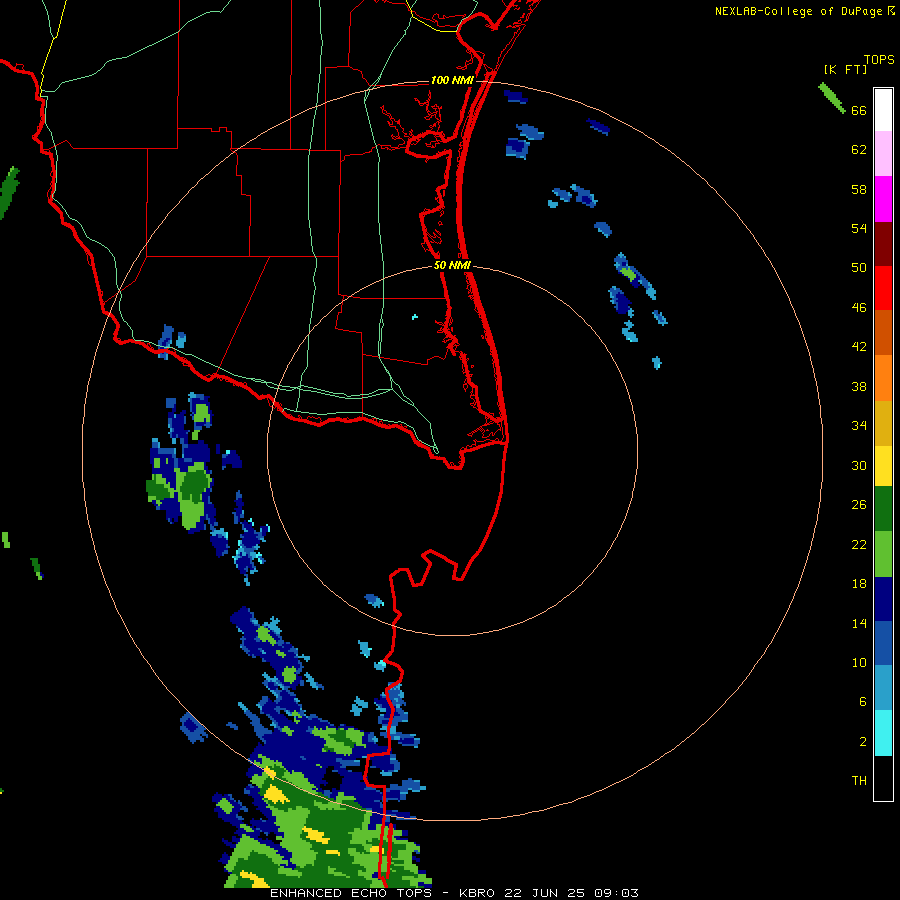Click the light pink legend swatch
Screen dimensions: 900x900
pyautogui.click(x=883, y=154)
